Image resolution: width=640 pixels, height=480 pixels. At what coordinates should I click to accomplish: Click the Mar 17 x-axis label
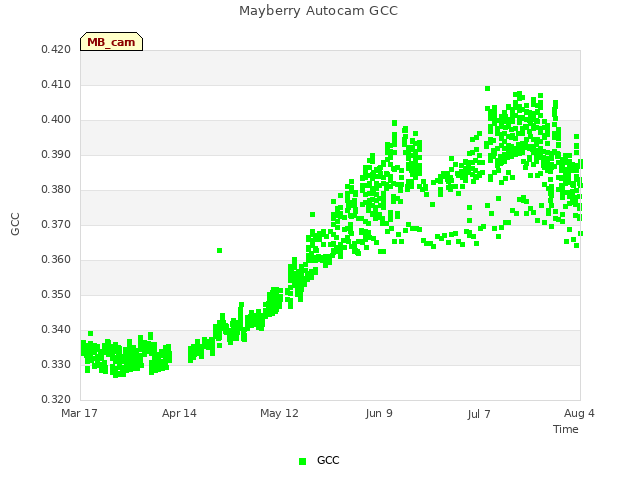79,413
